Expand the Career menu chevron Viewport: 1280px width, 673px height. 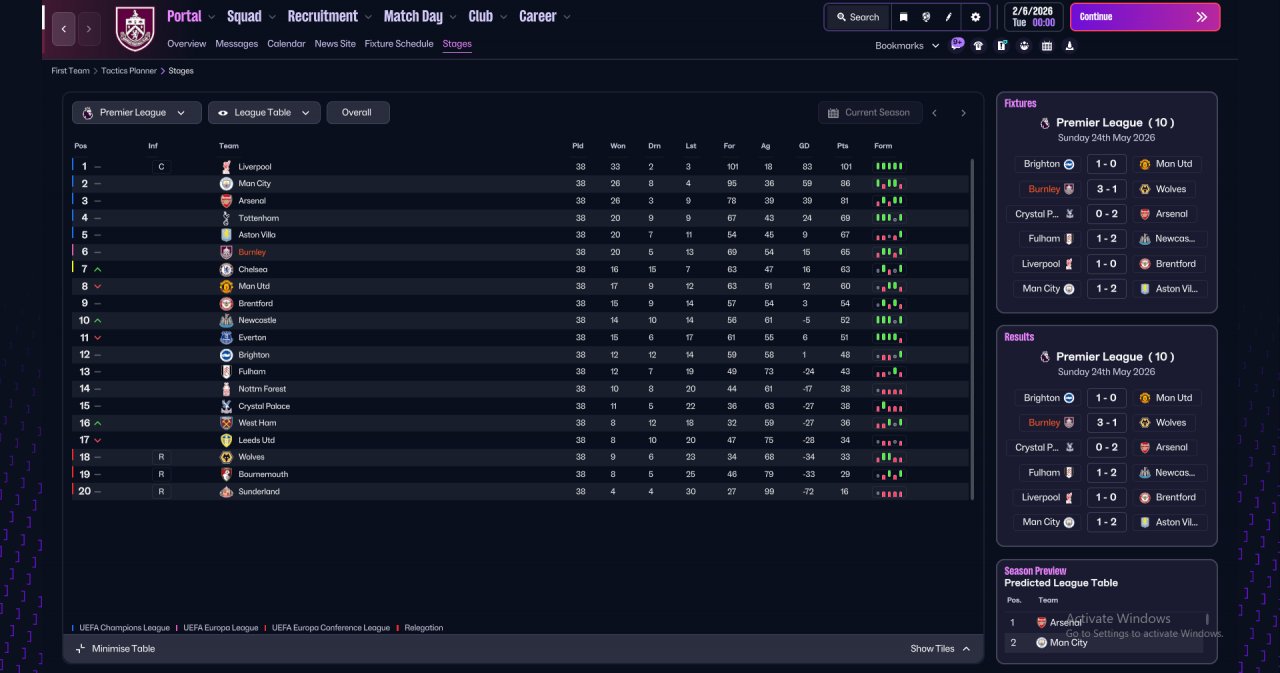click(567, 17)
